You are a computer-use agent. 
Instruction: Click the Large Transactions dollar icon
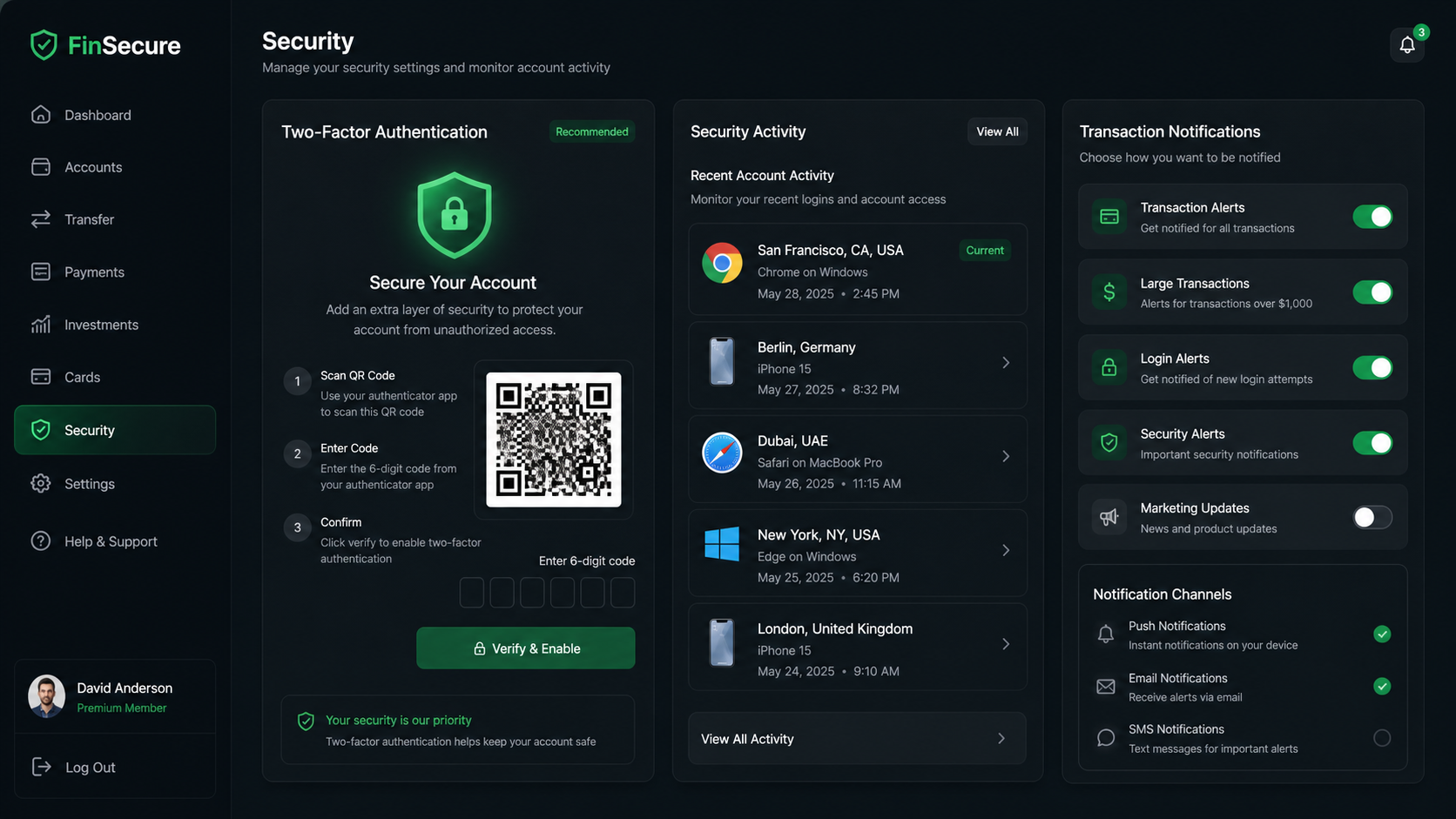[x=1109, y=292]
